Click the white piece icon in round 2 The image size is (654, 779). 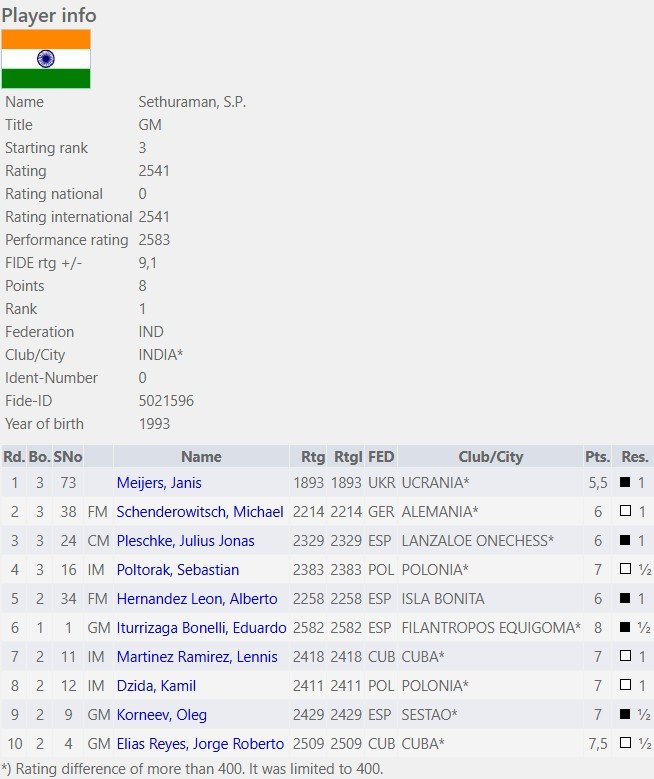point(625,510)
